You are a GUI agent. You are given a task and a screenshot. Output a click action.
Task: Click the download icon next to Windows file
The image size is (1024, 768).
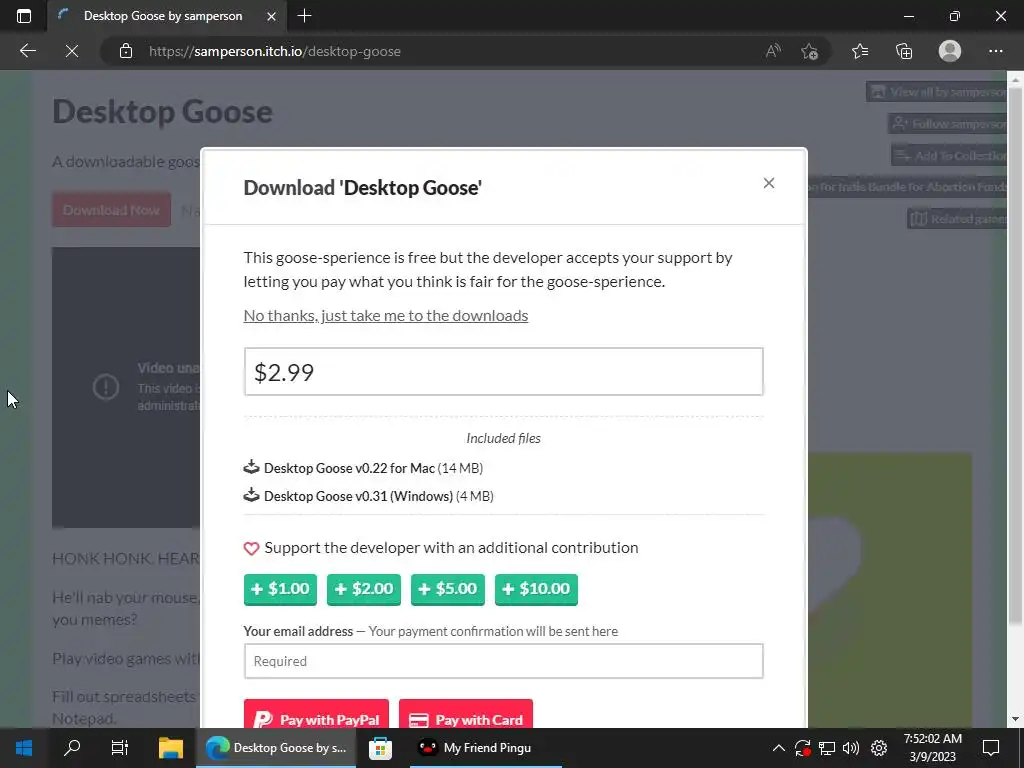point(251,496)
